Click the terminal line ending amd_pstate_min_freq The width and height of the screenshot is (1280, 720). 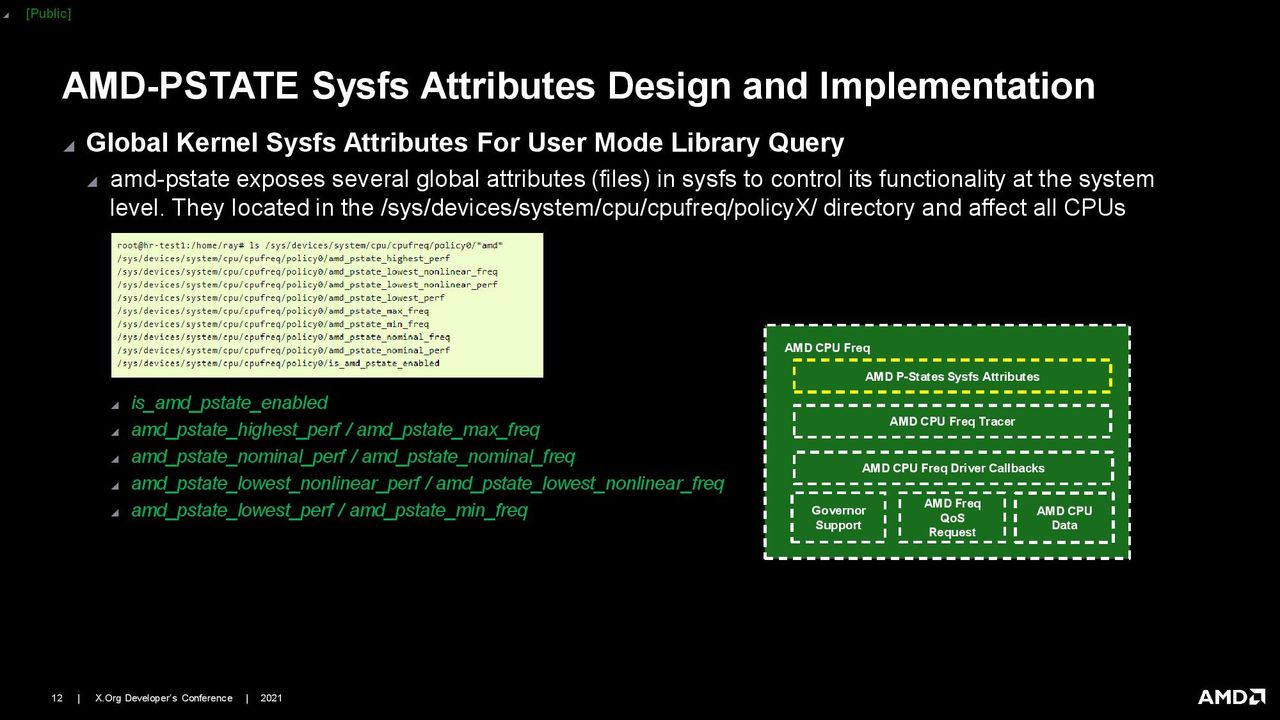(x=273, y=324)
